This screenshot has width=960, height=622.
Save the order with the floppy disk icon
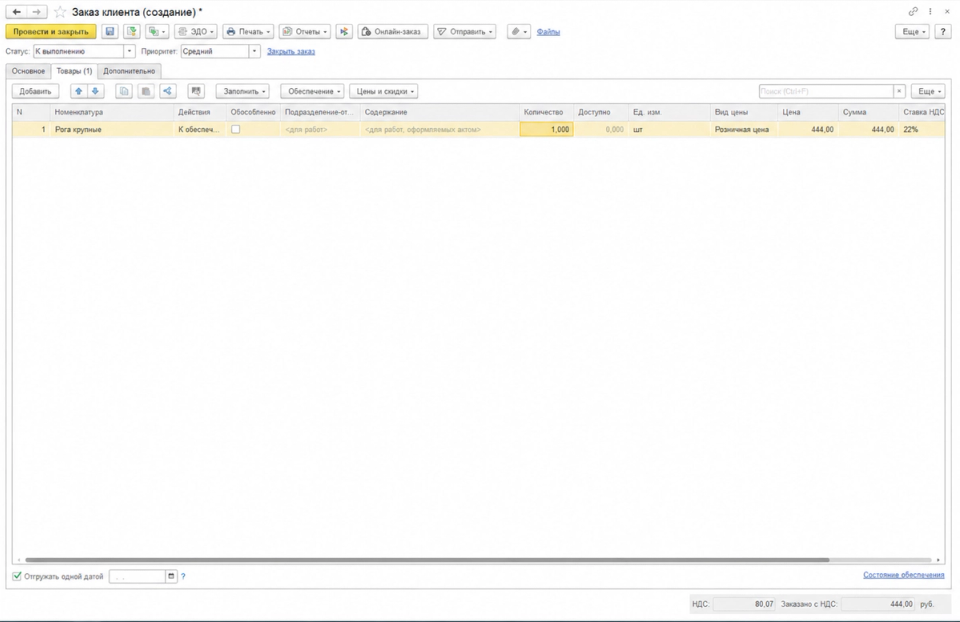tap(110, 31)
